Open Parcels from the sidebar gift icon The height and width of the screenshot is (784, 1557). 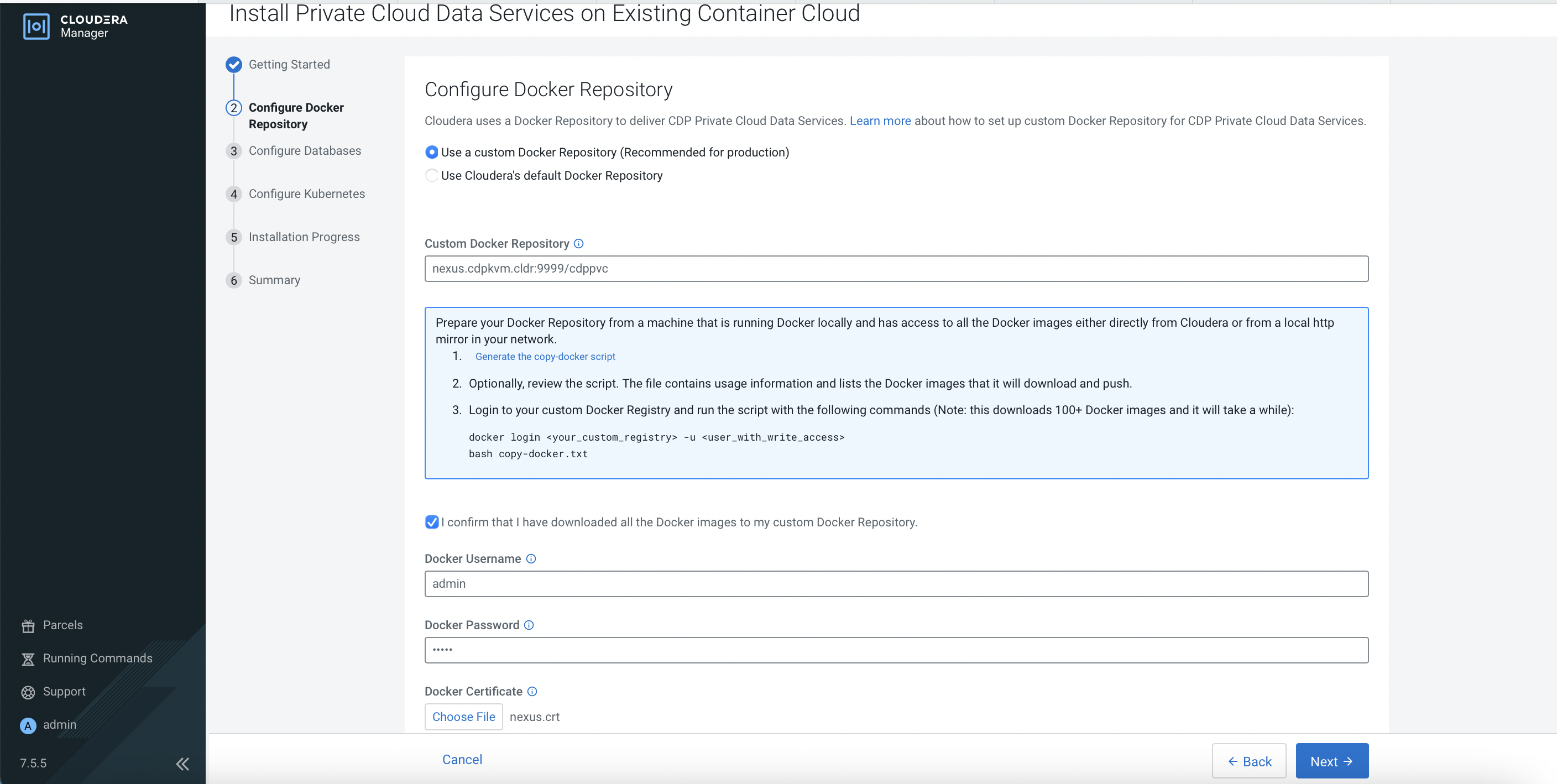click(x=28, y=626)
